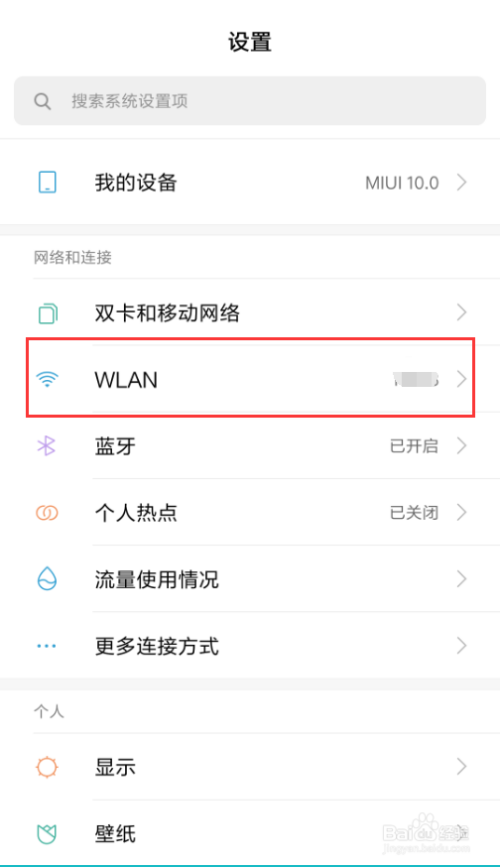500x867 pixels.
Task: Tap the WLAN wifi icon
Action: [47, 379]
